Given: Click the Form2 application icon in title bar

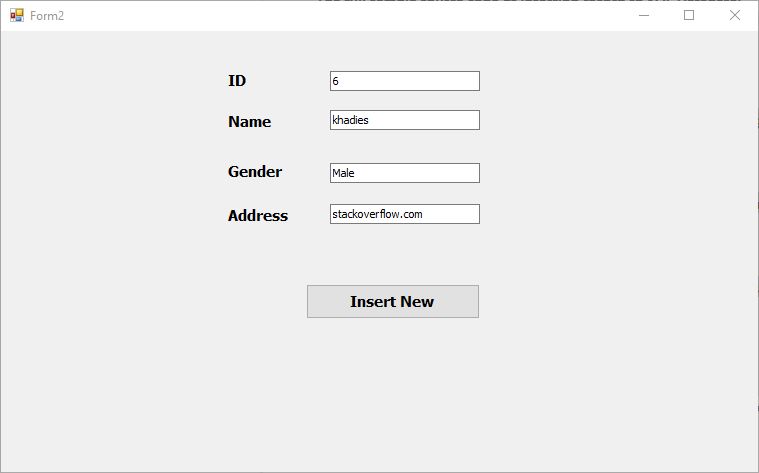Looking at the screenshot, I should tap(17, 15).
